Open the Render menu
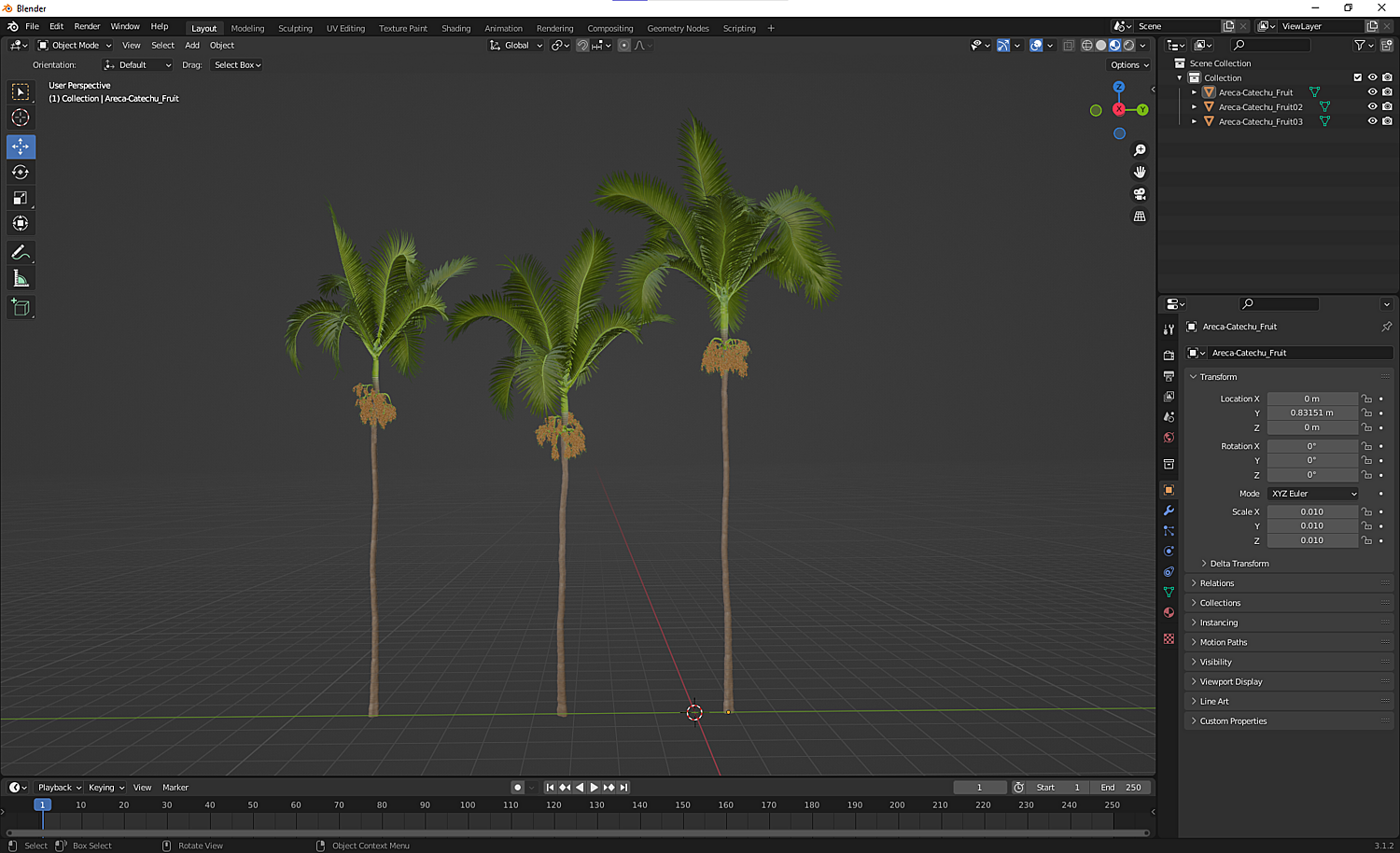This screenshot has height=853, width=1400. pyautogui.click(x=87, y=27)
